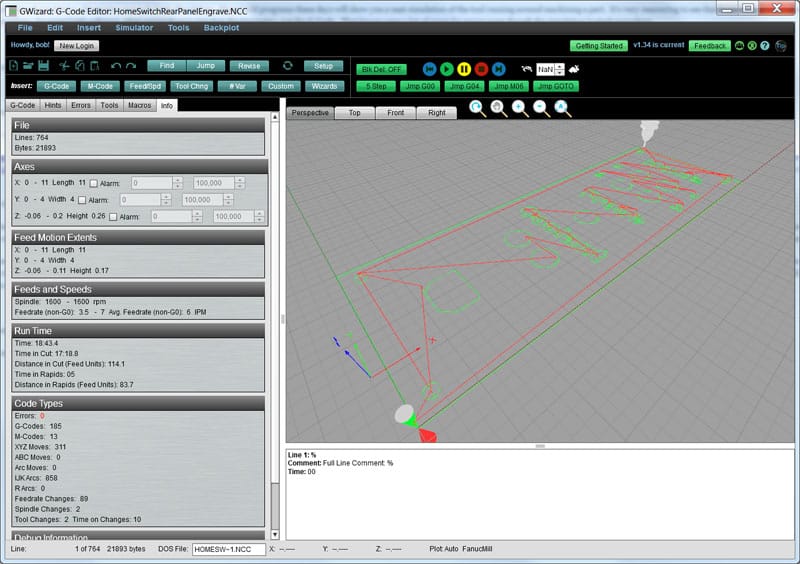Click the New Login button
This screenshot has height=564, width=800.
(77, 45)
